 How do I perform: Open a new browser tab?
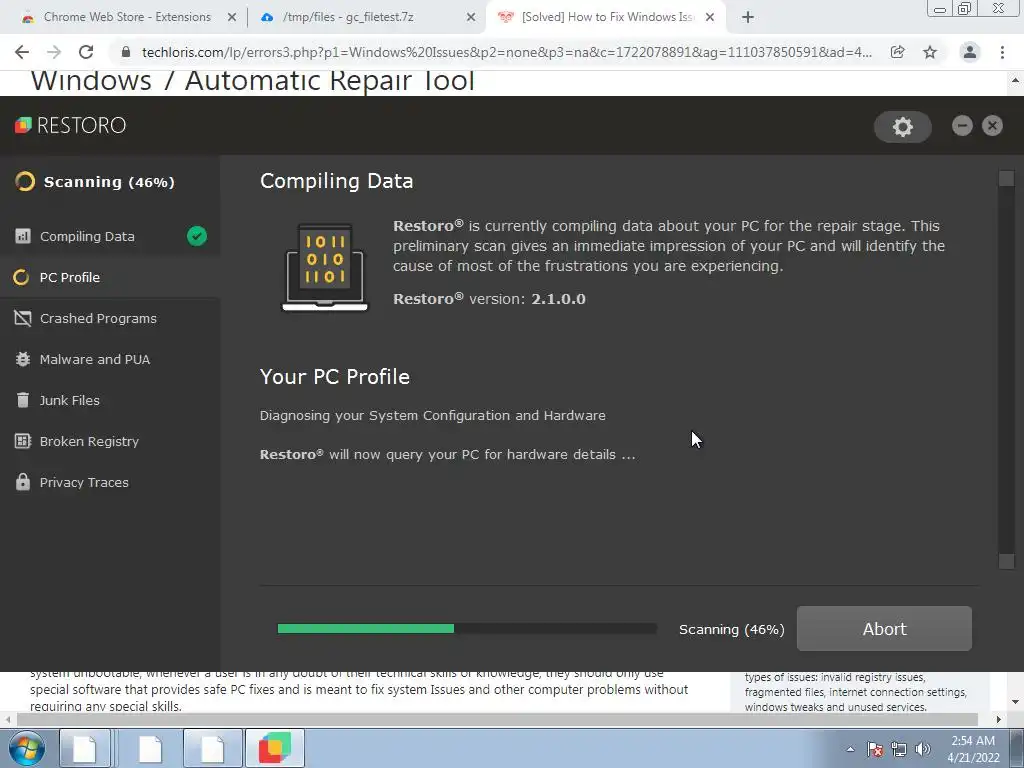748,18
